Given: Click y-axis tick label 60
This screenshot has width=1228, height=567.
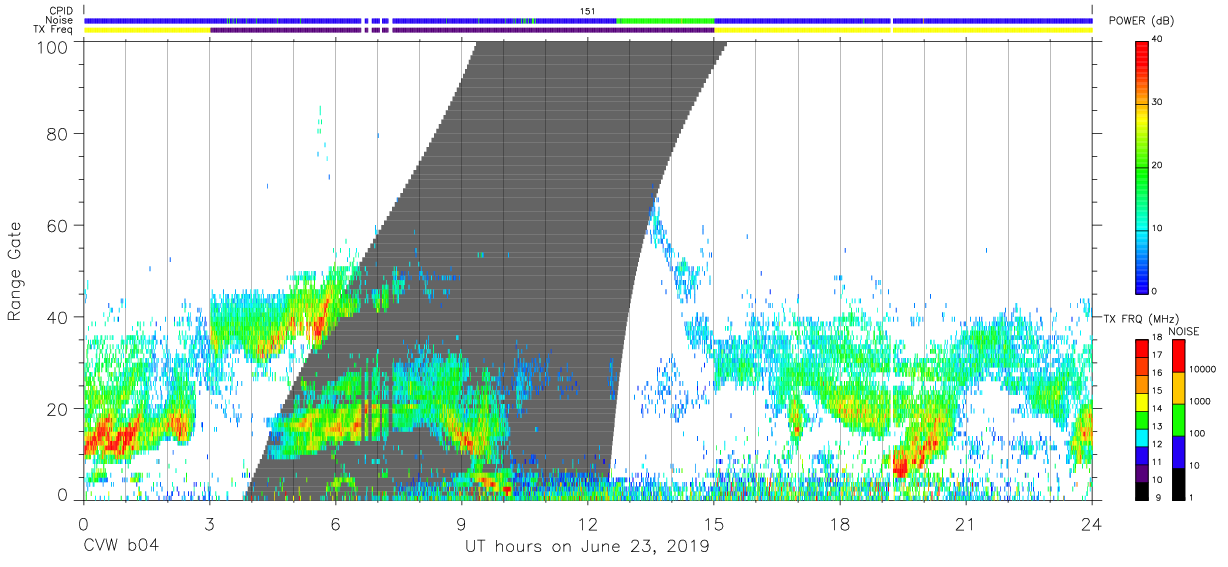Looking at the screenshot, I should click(x=59, y=225).
